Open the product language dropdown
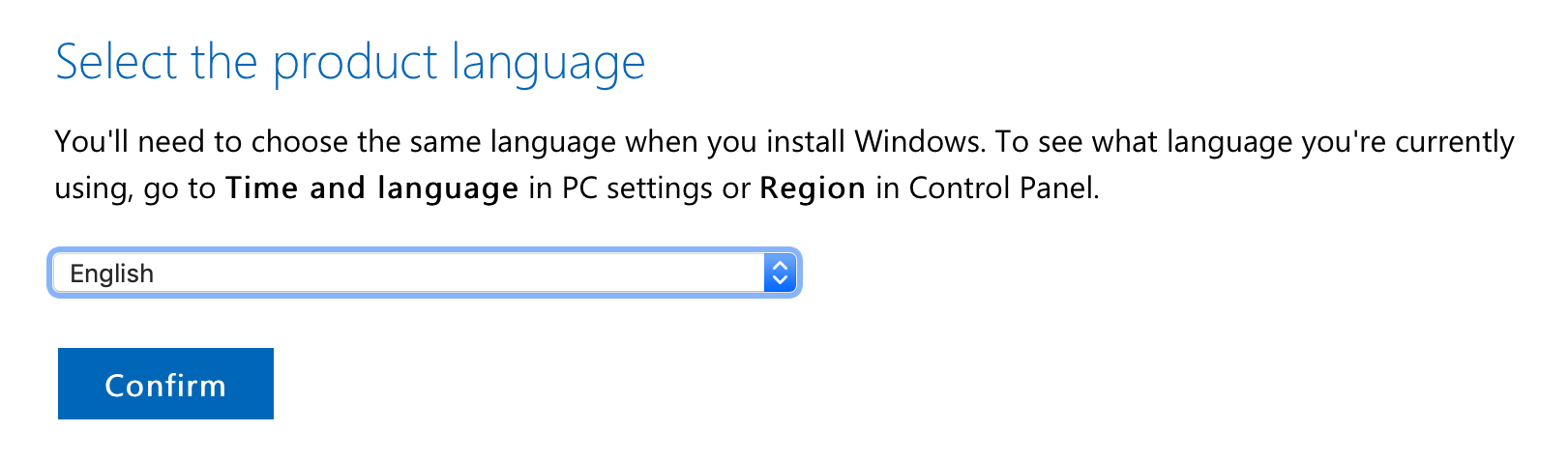This screenshot has height=461, width=1568. coord(424,274)
